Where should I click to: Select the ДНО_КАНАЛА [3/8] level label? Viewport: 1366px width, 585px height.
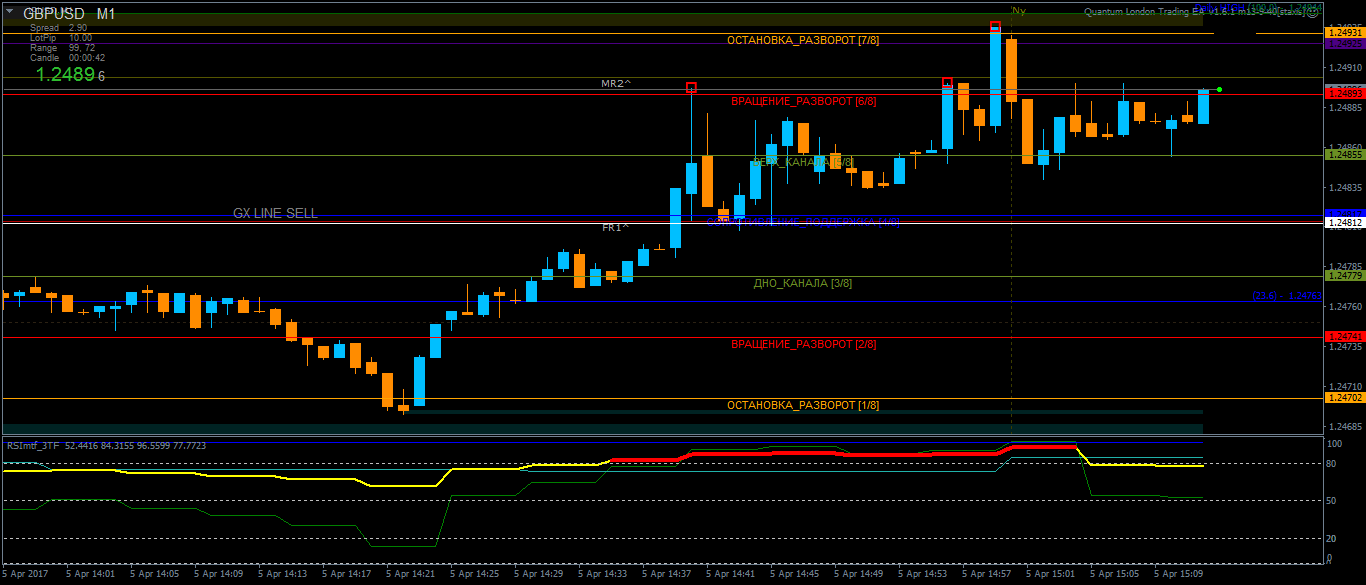point(803,283)
